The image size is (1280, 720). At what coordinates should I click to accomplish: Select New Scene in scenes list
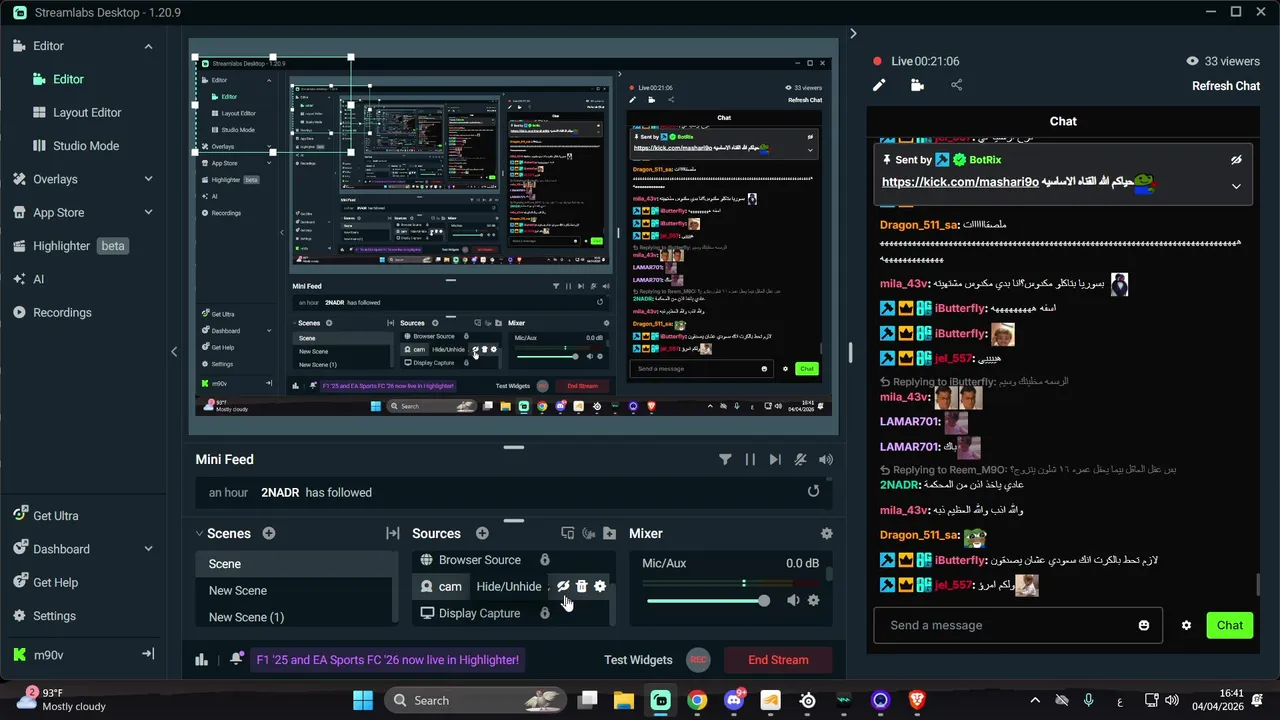tap(294, 590)
